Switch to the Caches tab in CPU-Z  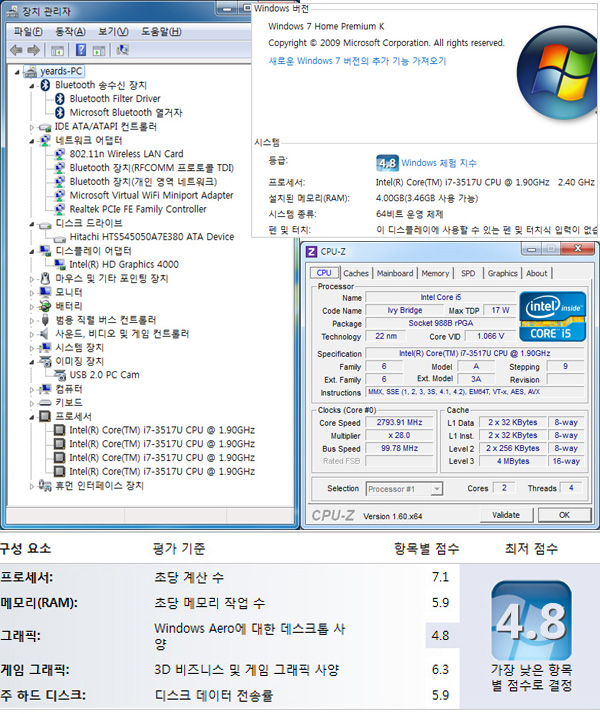click(x=356, y=273)
